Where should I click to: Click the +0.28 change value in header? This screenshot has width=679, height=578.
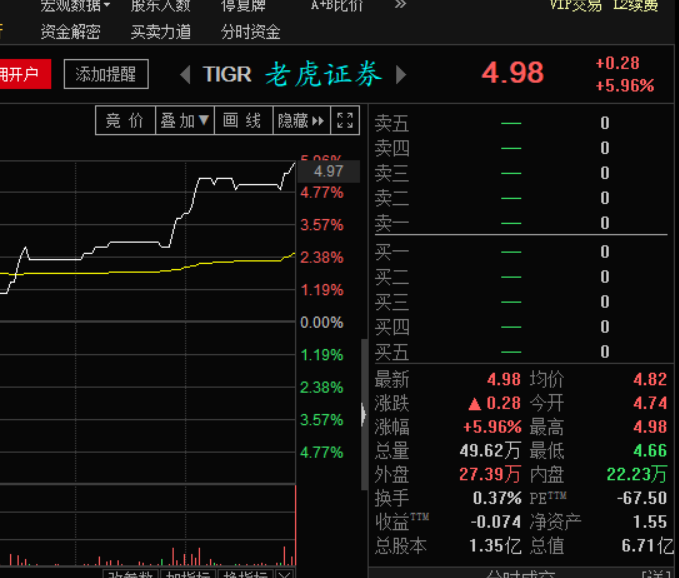point(618,63)
